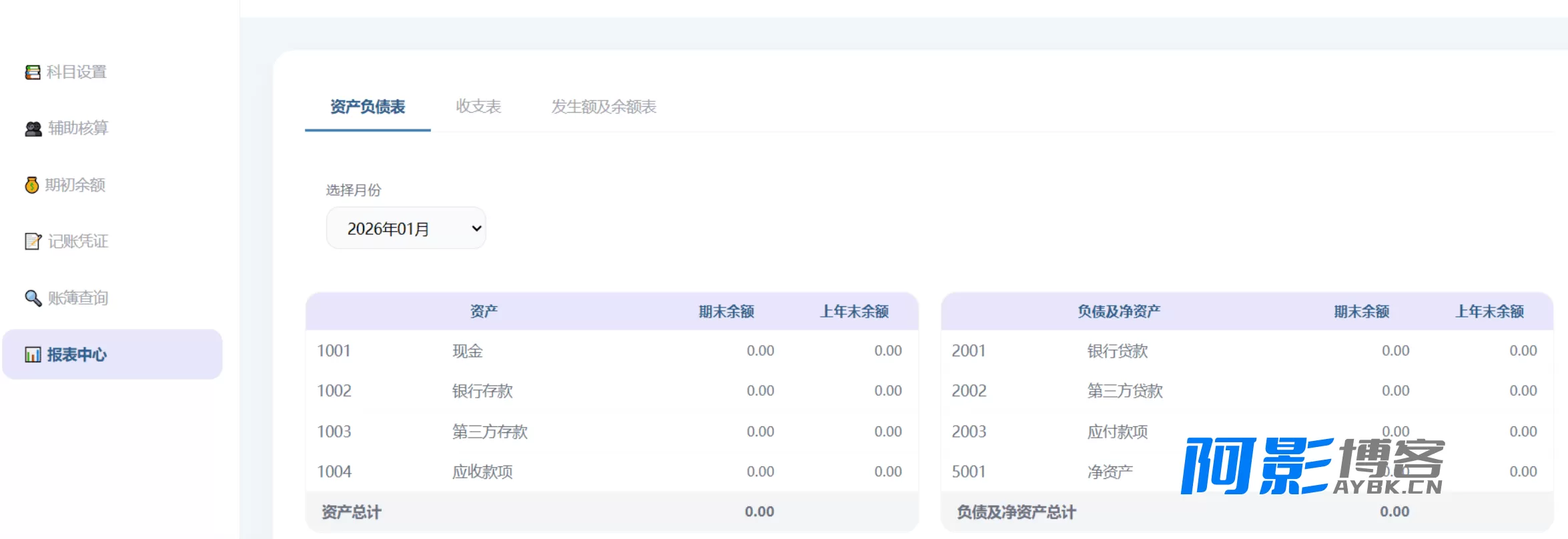The image size is (1568, 539).
Task: Click the 辅助核算 people icon
Action: pyautogui.click(x=33, y=129)
